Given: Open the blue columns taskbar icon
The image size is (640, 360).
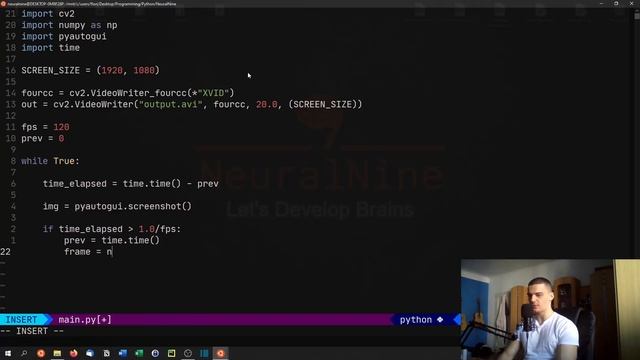Looking at the screenshot, I should coord(204,353).
